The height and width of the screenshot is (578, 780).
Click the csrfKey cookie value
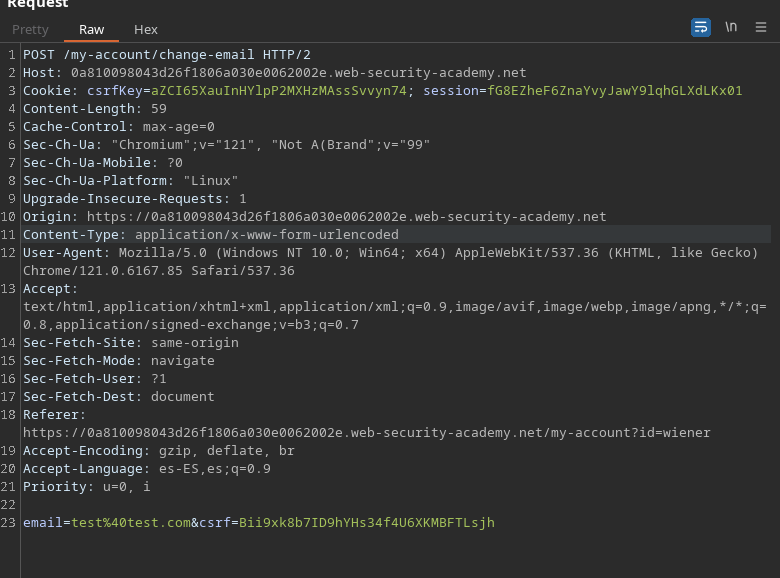click(279, 91)
